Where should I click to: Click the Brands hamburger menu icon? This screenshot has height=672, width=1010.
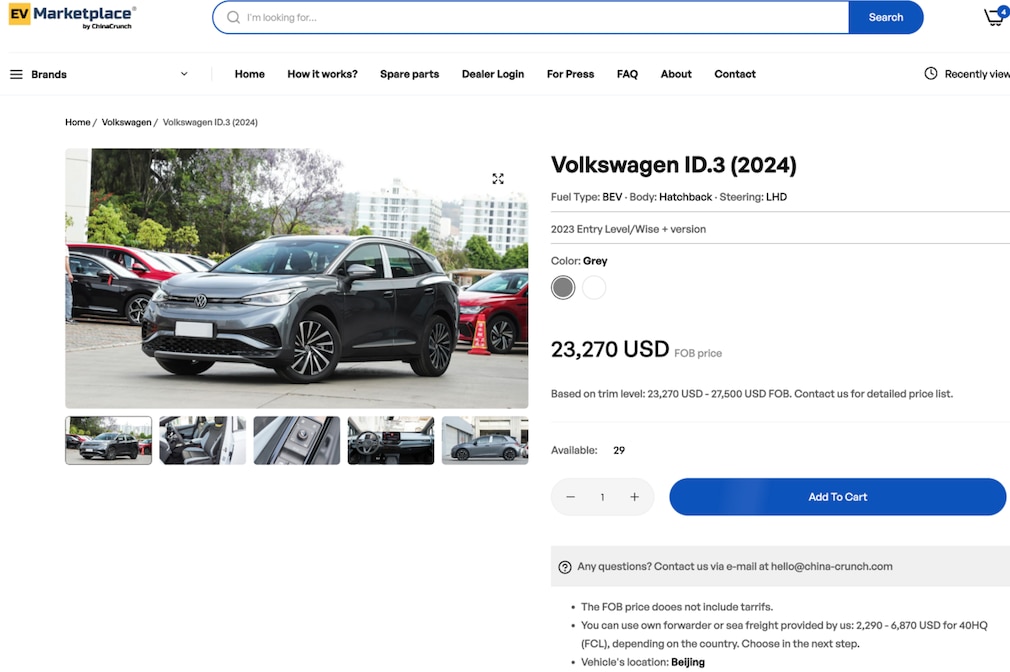point(16,74)
